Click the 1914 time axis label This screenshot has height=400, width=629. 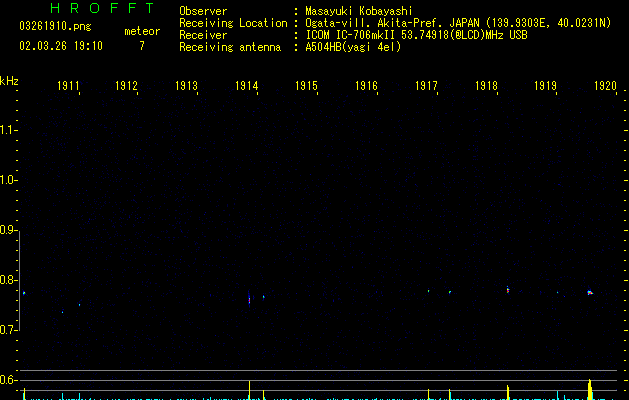click(x=246, y=86)
